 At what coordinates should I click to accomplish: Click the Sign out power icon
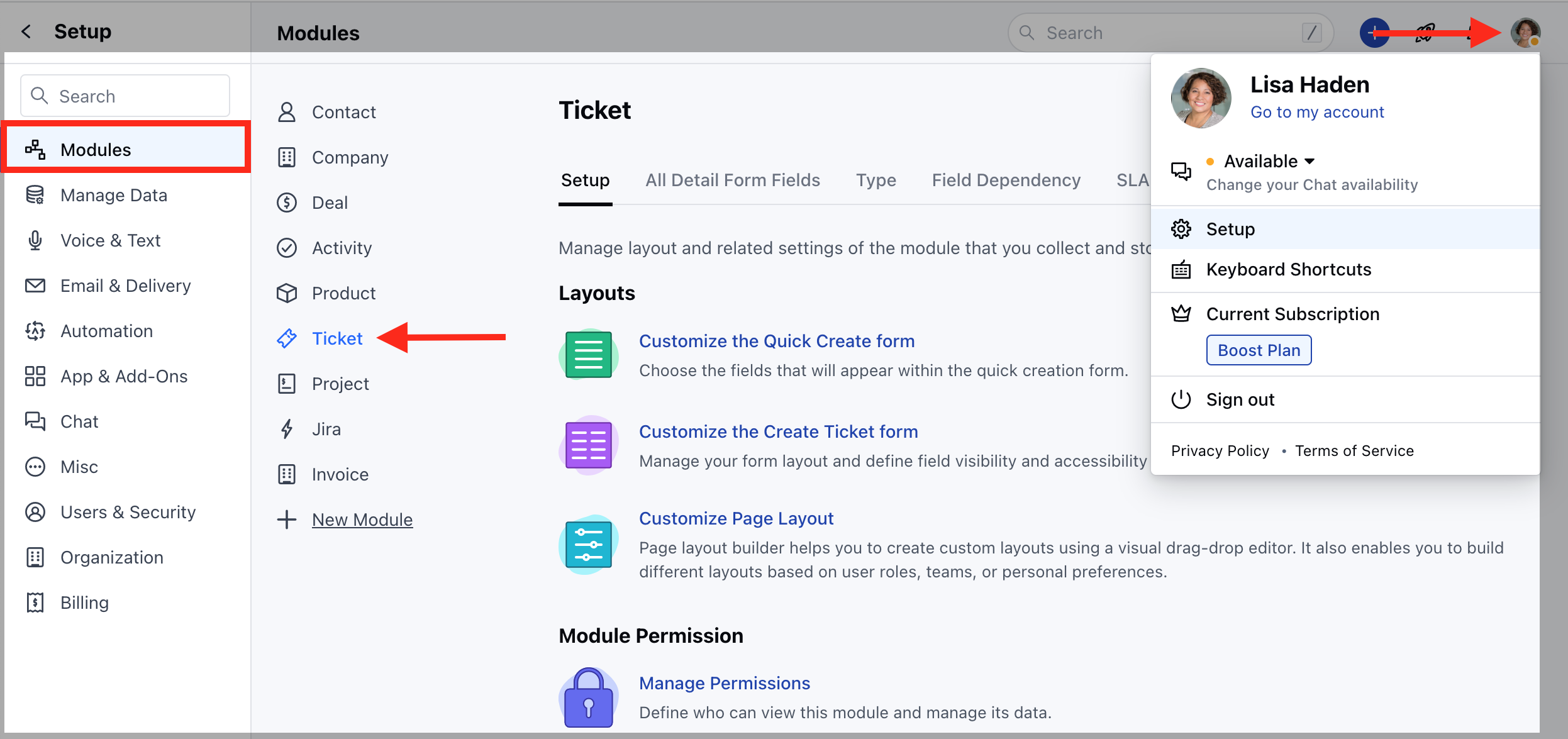pyautogui.click(x=1182, y=399)
